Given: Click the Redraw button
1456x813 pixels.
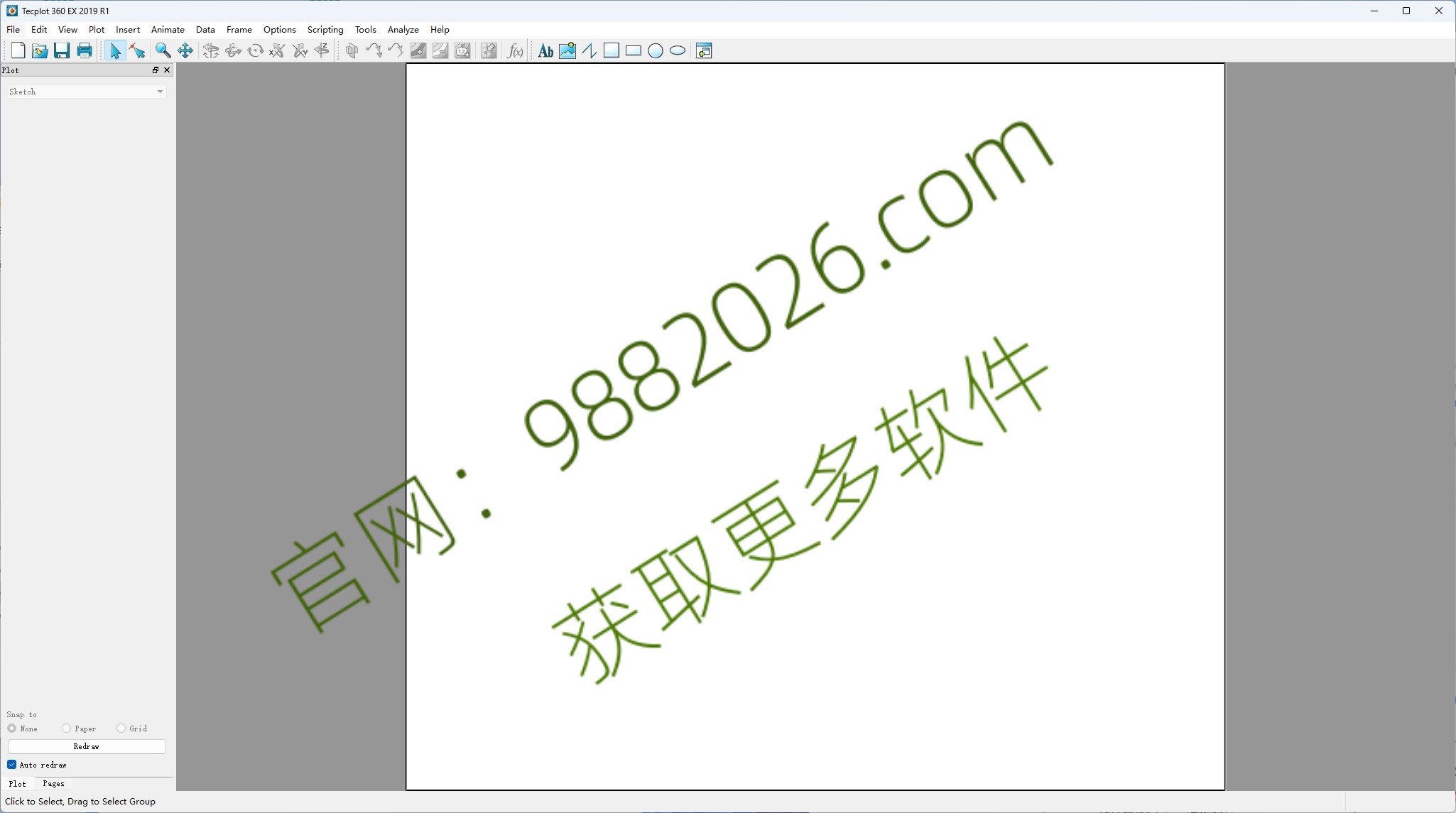Looking at the screenshot, I should tap(87, 746).
